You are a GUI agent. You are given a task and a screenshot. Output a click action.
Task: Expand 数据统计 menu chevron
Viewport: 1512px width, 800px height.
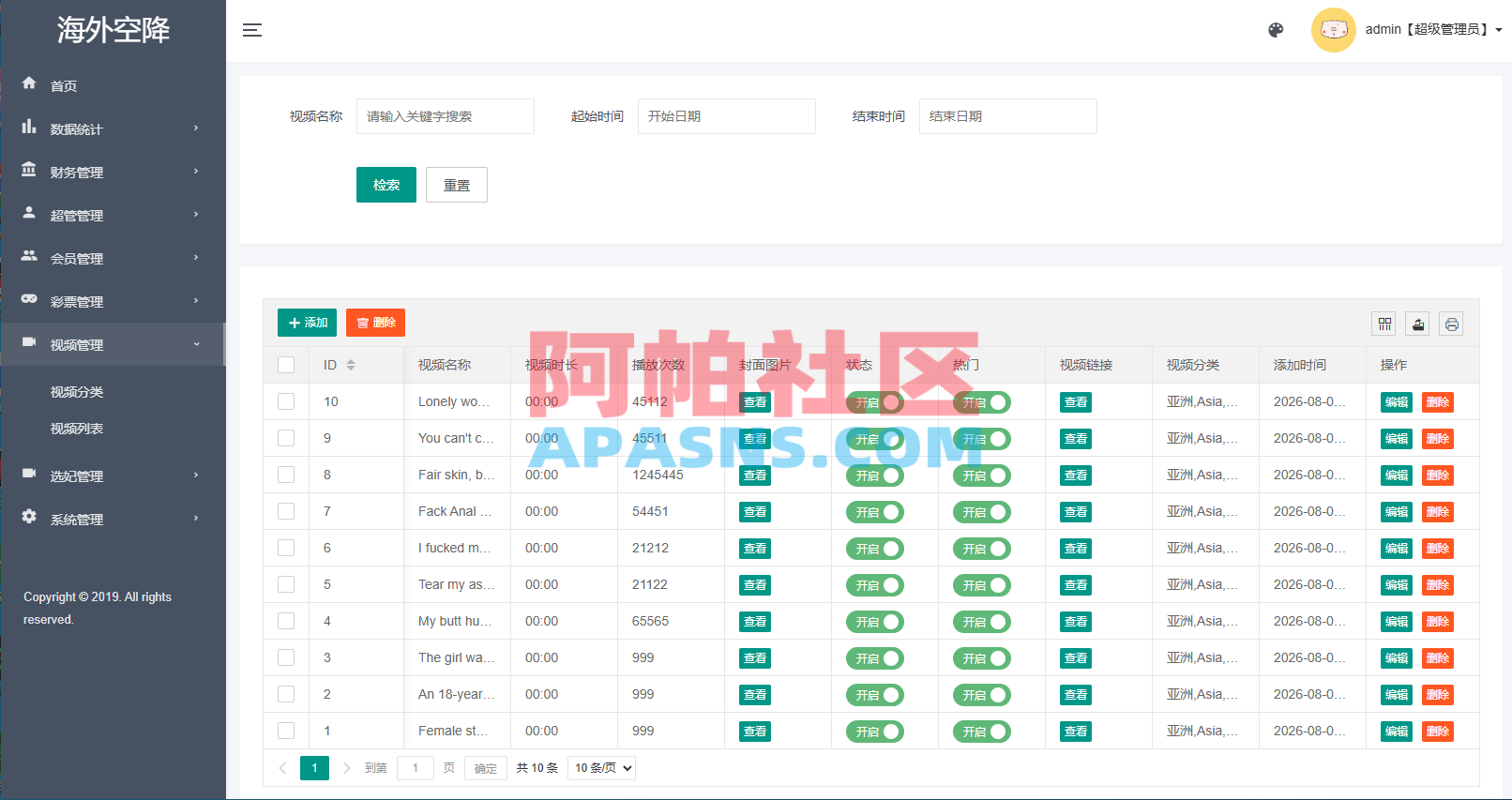pyautogui.click(x=196, y=128)
